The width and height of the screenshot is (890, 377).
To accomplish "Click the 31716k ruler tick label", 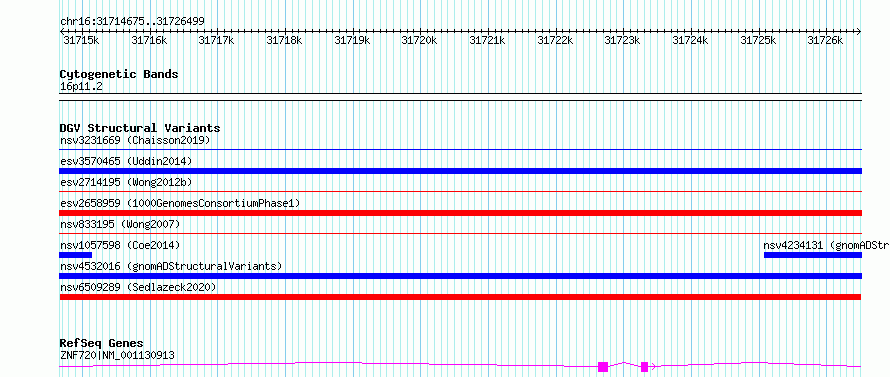I will [x=149, y=40].
